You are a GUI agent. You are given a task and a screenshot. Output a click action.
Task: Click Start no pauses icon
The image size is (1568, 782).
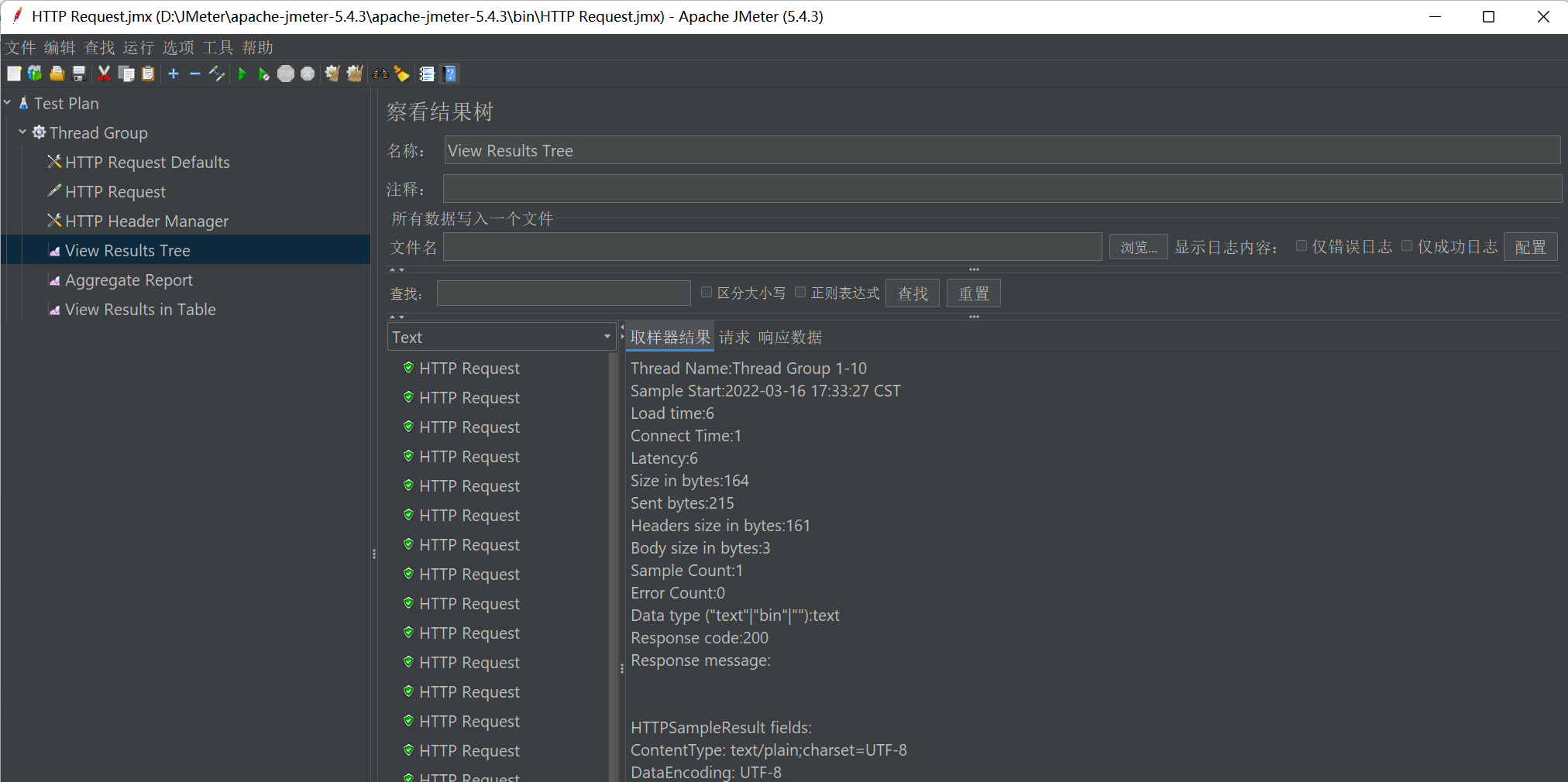264,74
